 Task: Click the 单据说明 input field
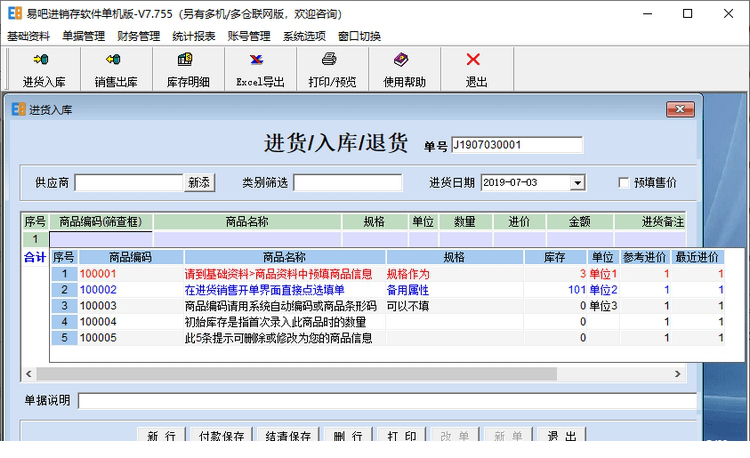387,401
